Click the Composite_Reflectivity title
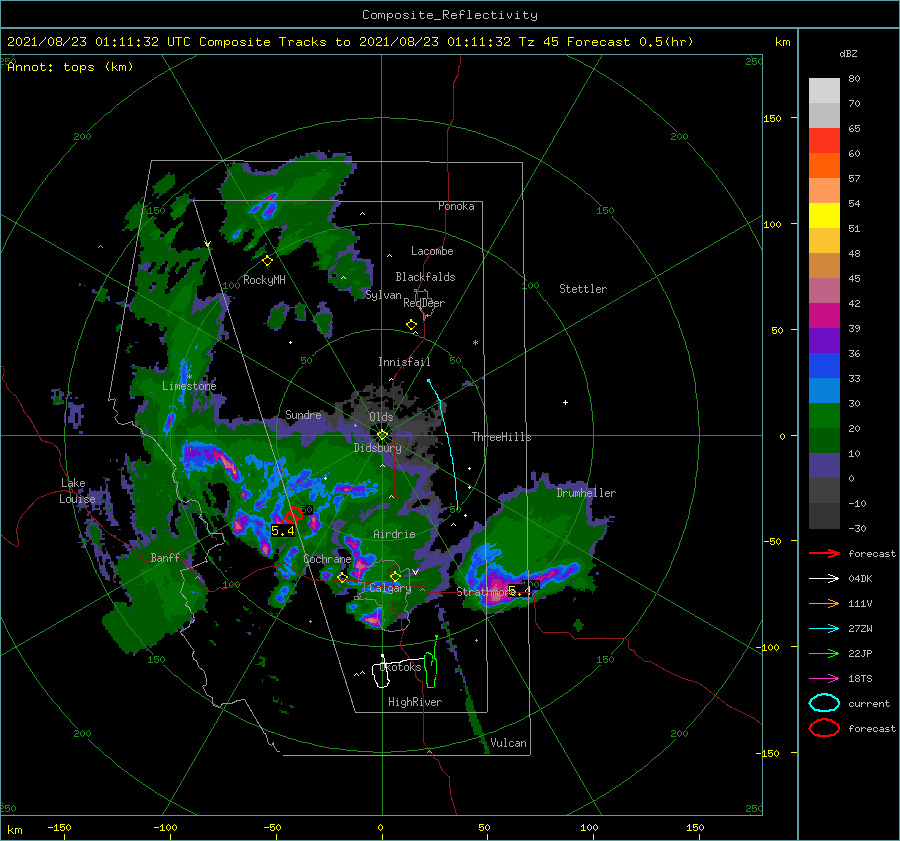Screen dimensions: 900x841 coord(450,15)
